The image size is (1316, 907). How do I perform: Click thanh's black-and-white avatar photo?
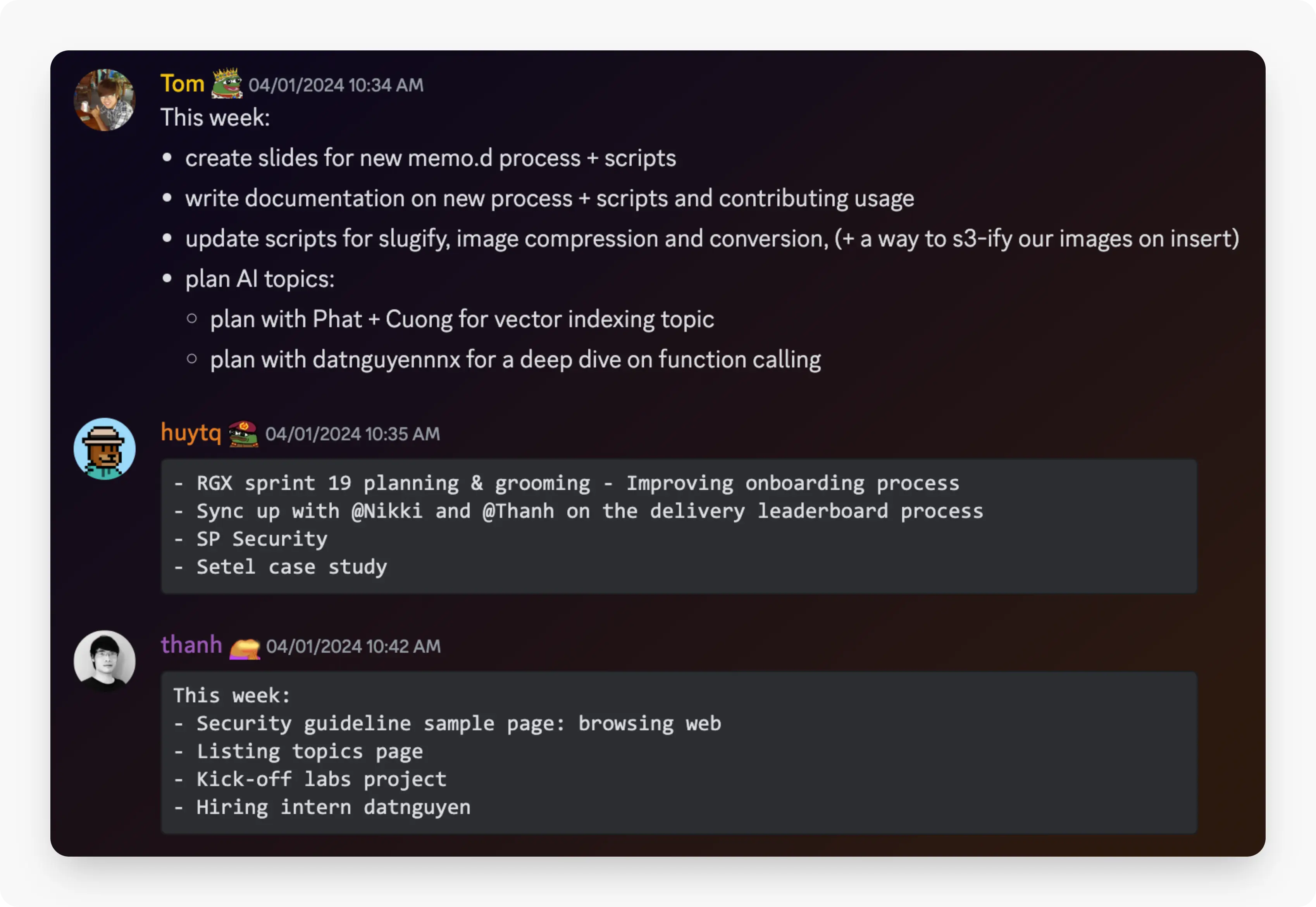point(105,661)
